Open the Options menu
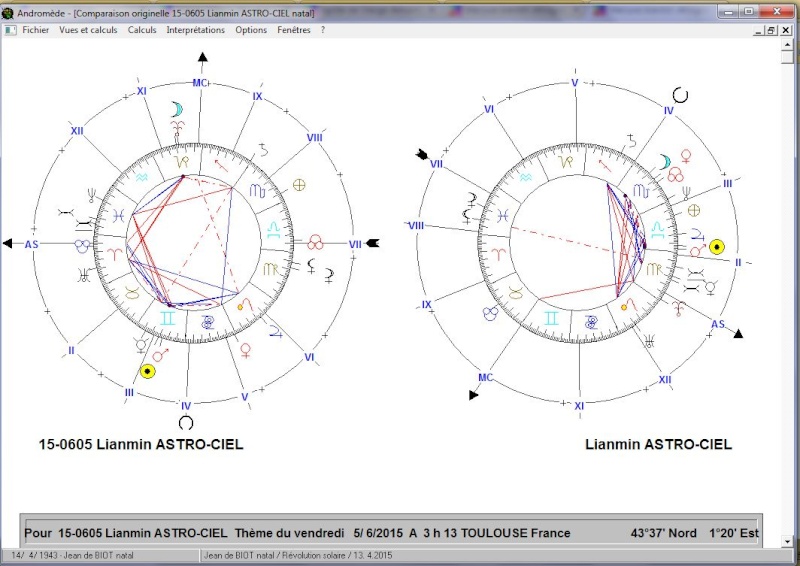800x566 pixels. pos(251,30)
